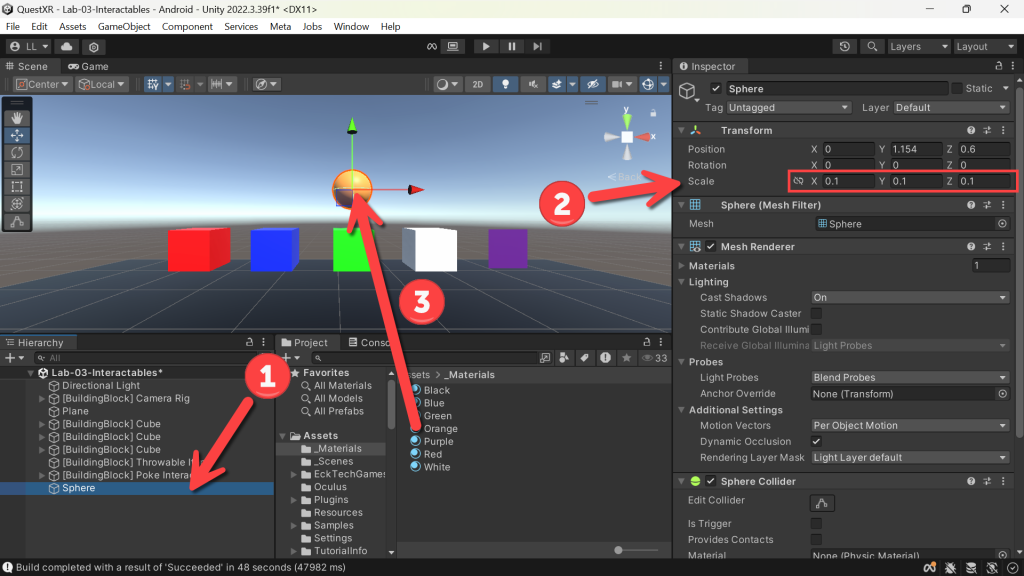Toggle Mesh Renderer enabled checkbox
1024x576 pixels.
pos(711,247)
